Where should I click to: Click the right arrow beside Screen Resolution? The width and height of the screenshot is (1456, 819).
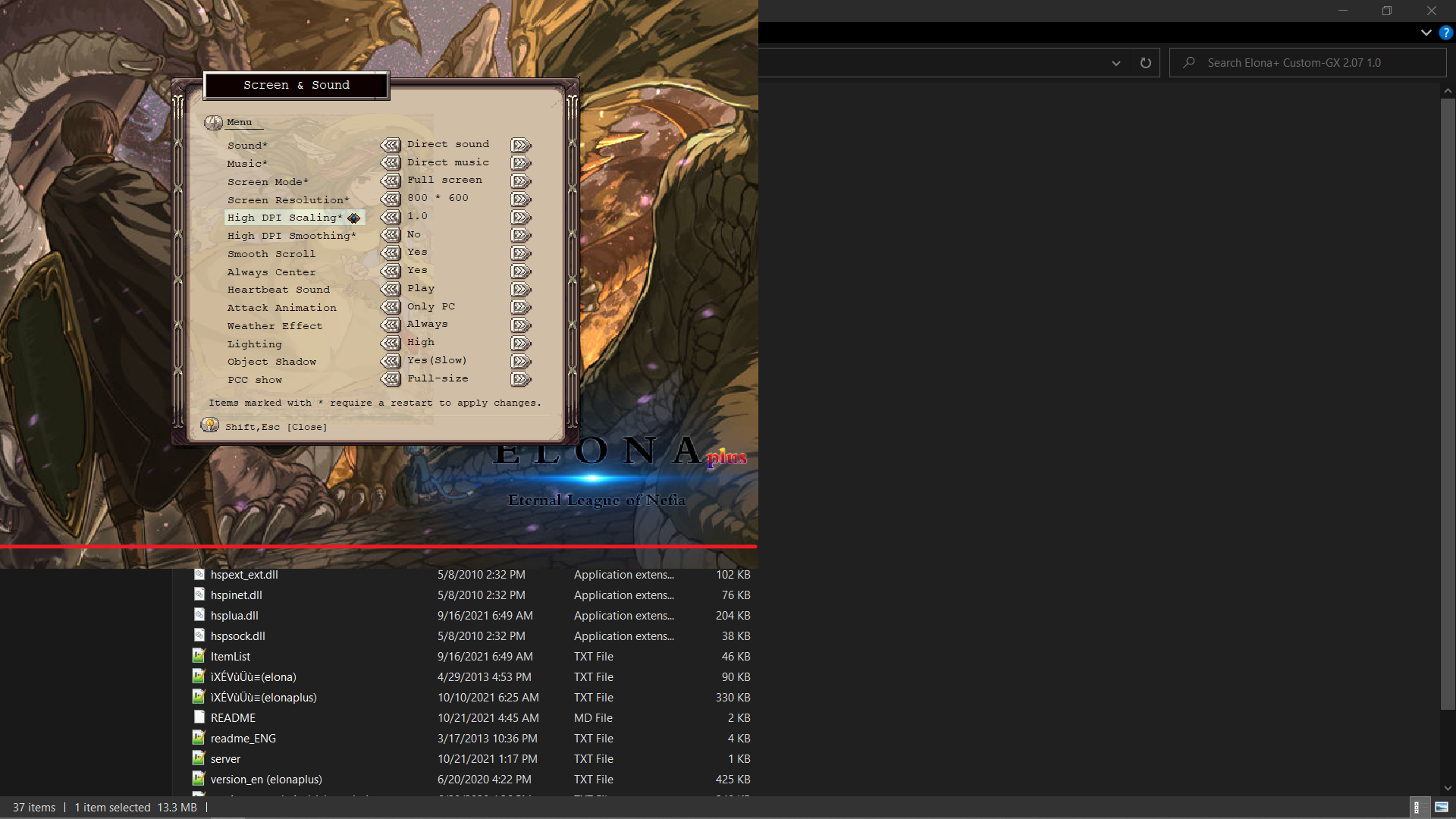(x=521, y=199)
